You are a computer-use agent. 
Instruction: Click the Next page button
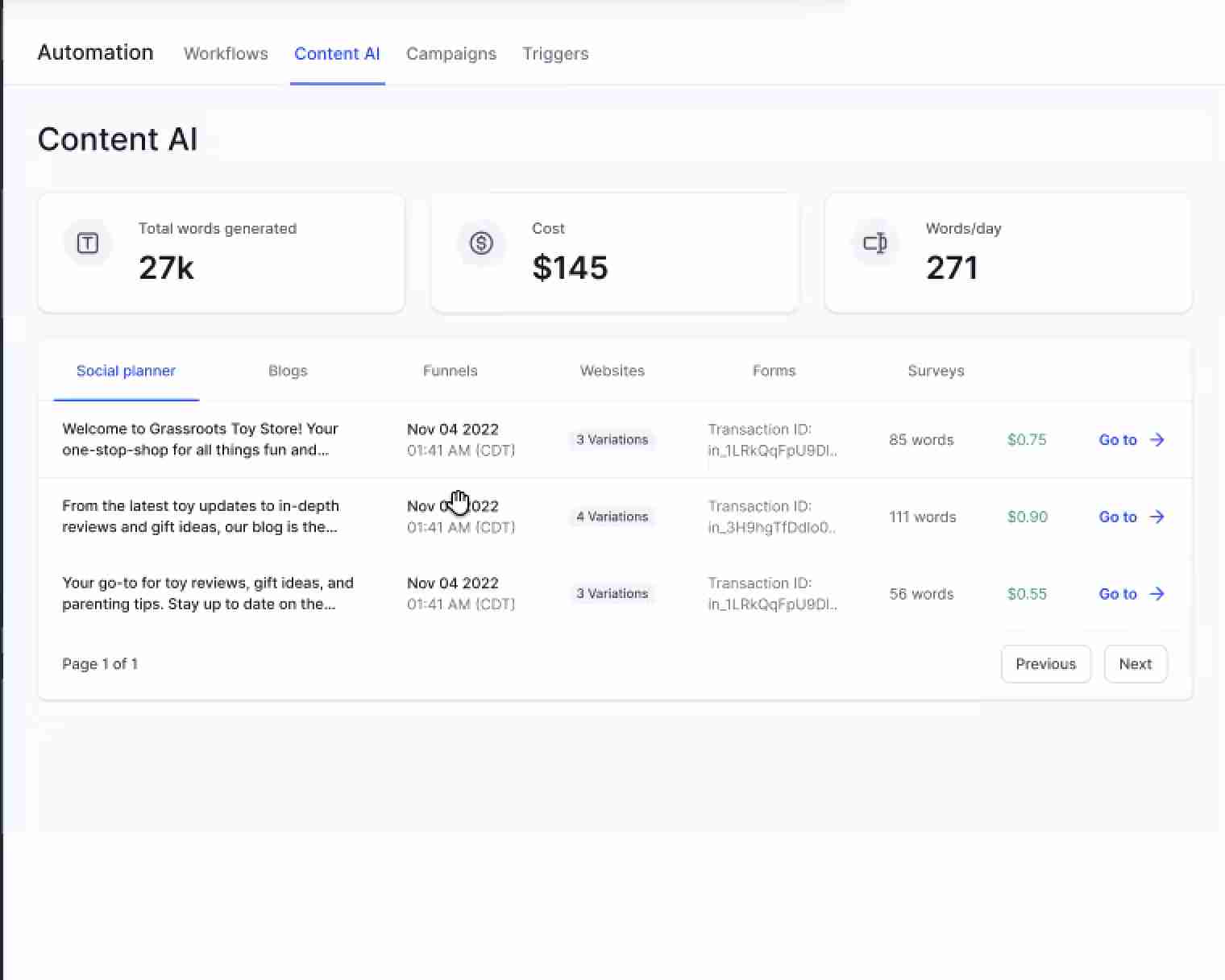pyautogui.click(x=1136, y=664)
